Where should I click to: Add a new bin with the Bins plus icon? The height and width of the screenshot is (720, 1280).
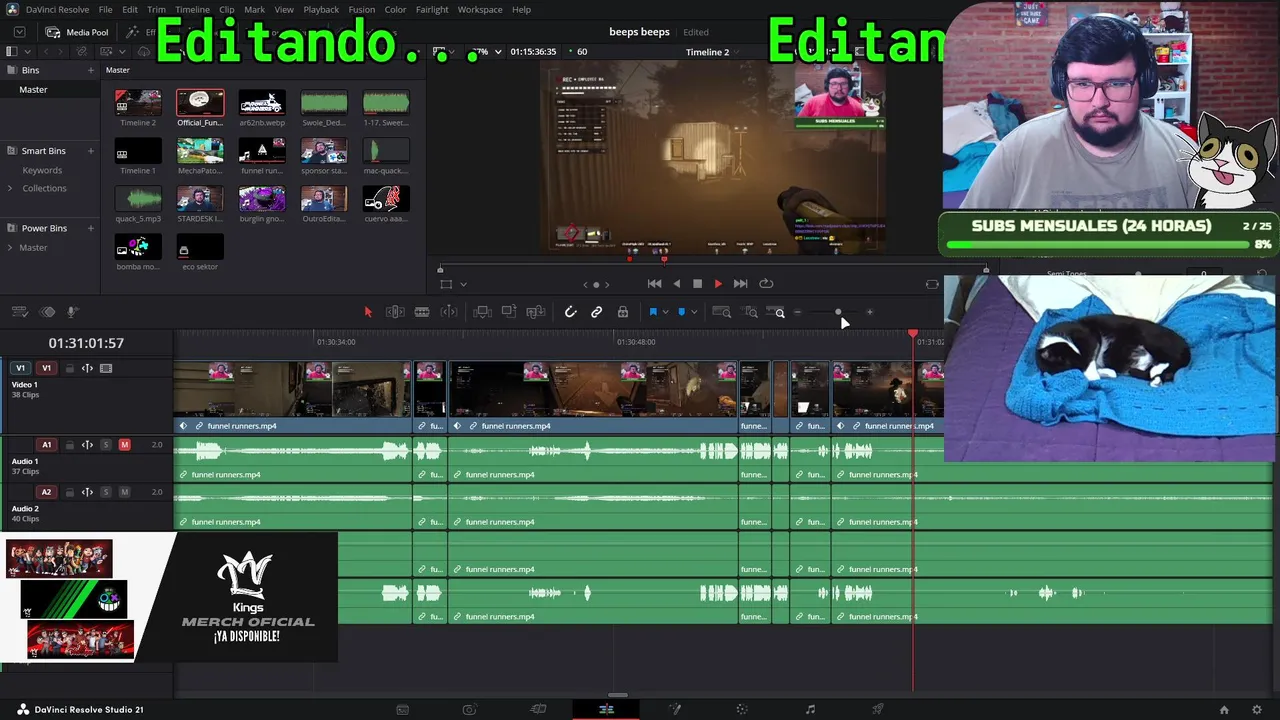[x=91, y=71]
